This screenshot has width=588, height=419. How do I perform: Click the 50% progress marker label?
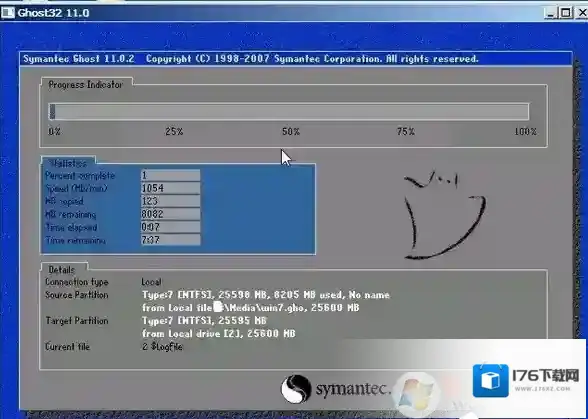click(x=291, y=132)
